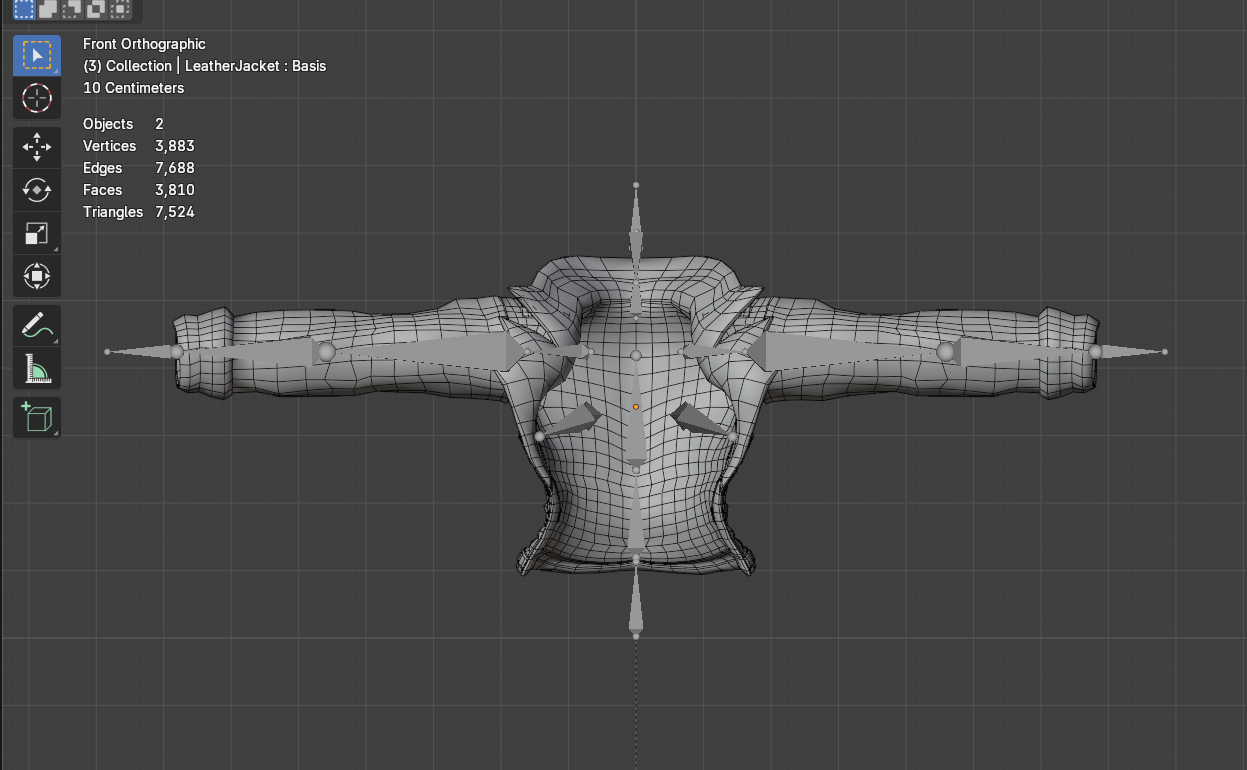Activate the 3D Cursor tool
This screenshot has height=770, width=1247.
tap(36, 98)
